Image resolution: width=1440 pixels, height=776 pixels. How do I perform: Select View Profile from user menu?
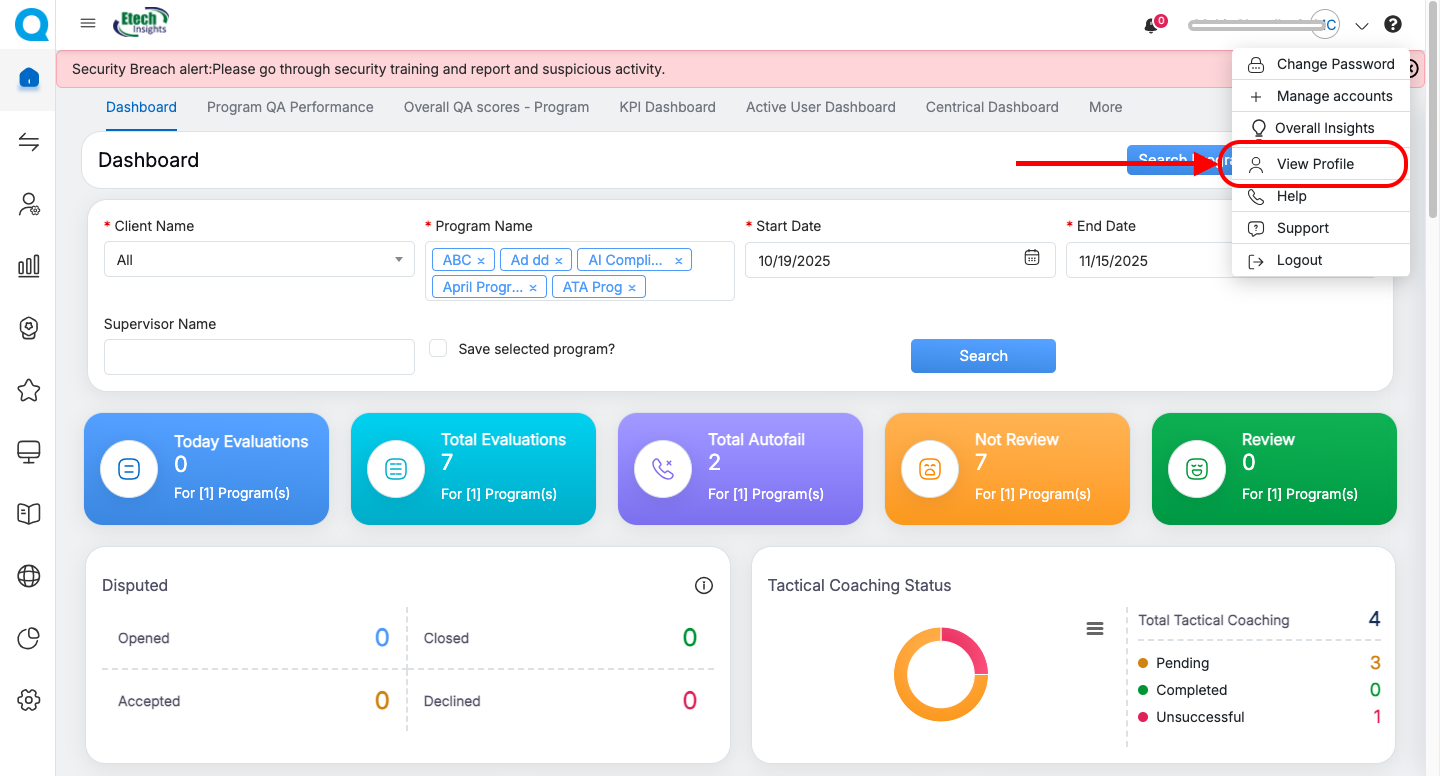(x=1314, y=164)
